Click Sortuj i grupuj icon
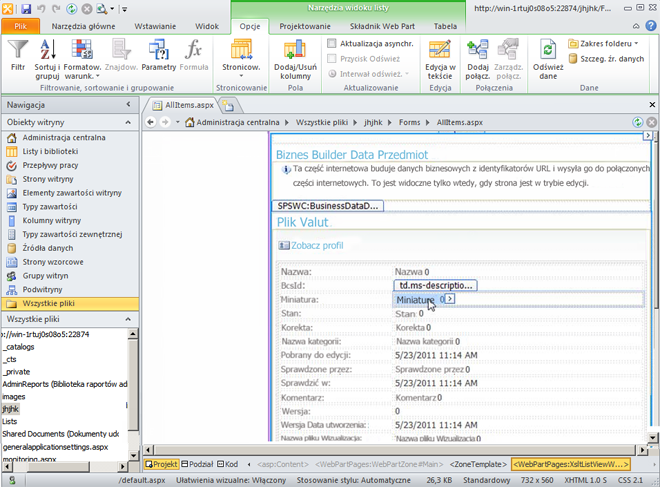This screenshot has height=487, width=660. [47, 59]
